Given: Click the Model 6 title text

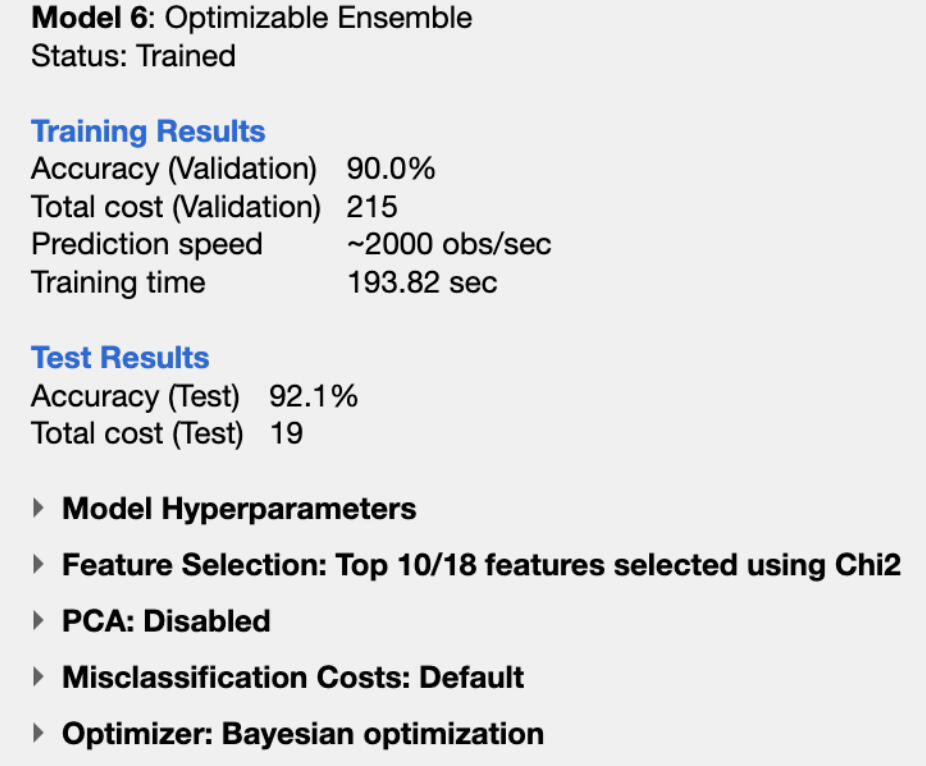Looking at the screenshot, I should click(x=252, y=18).
